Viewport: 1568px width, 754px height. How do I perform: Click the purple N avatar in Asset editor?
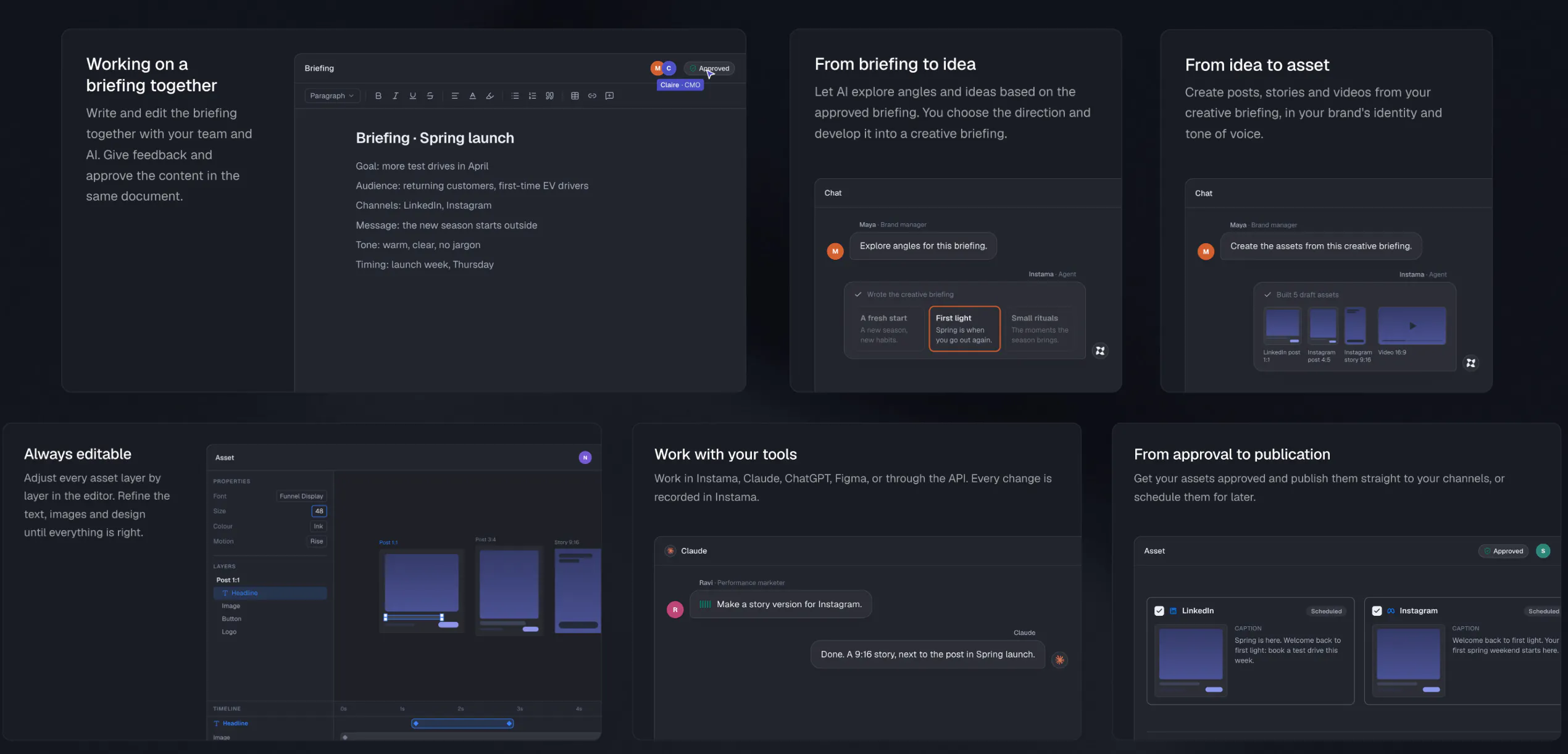[585, 457]
